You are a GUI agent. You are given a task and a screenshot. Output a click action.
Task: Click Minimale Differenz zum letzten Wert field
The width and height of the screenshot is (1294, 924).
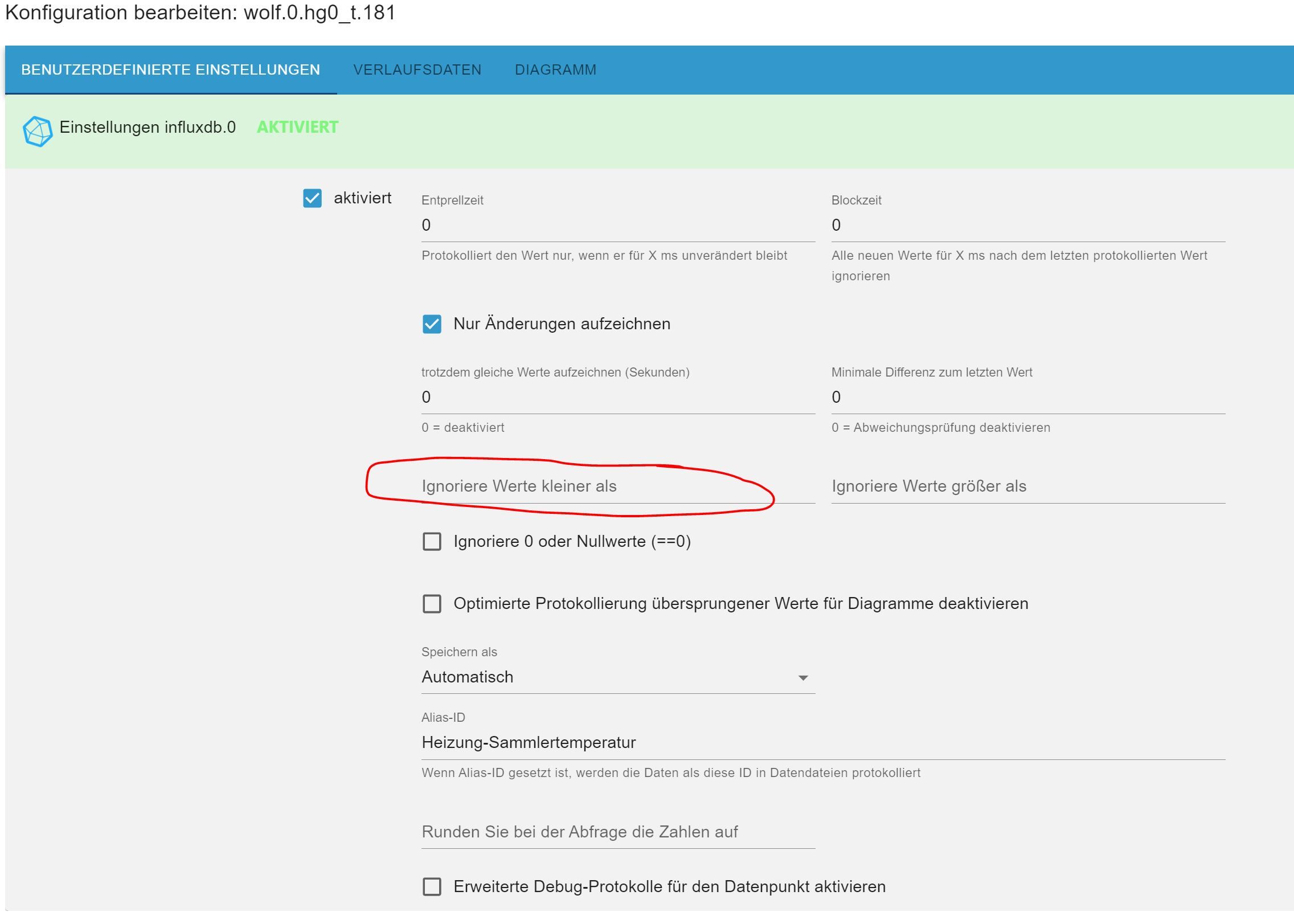coord(1027,398)
